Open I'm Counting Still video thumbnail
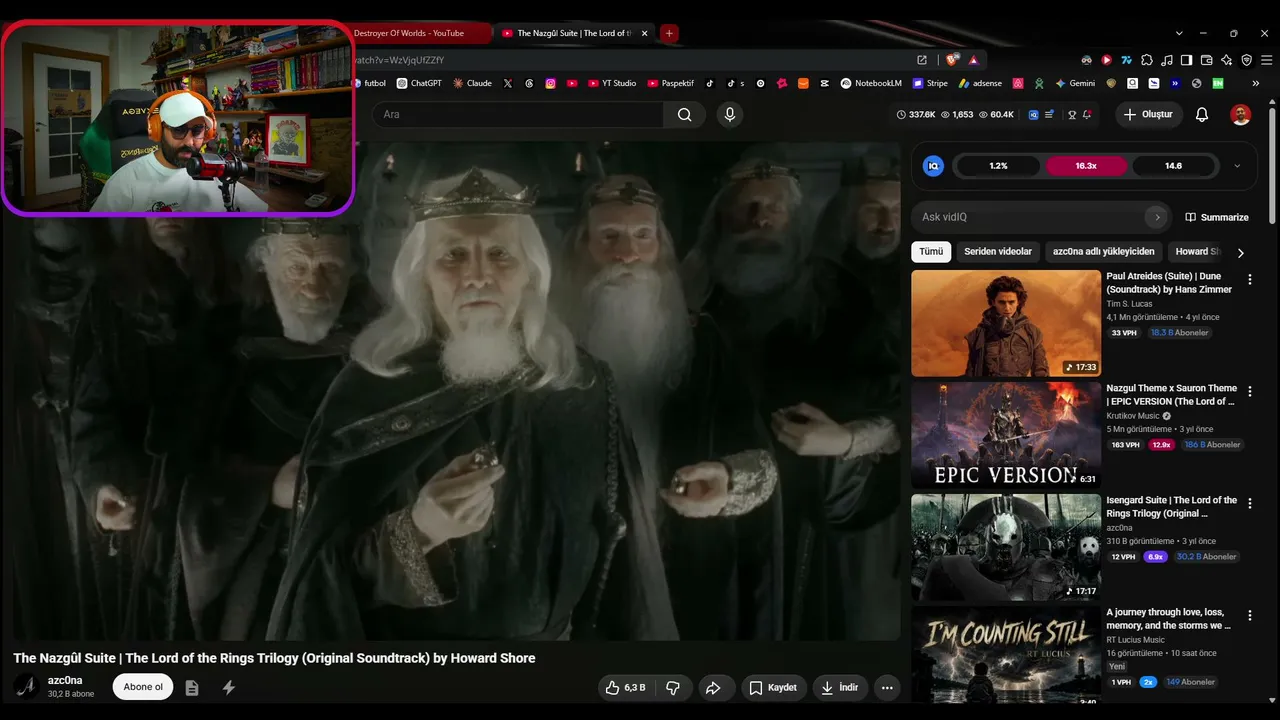The width and height of the screenshot is (1280, 720). 1006,656
